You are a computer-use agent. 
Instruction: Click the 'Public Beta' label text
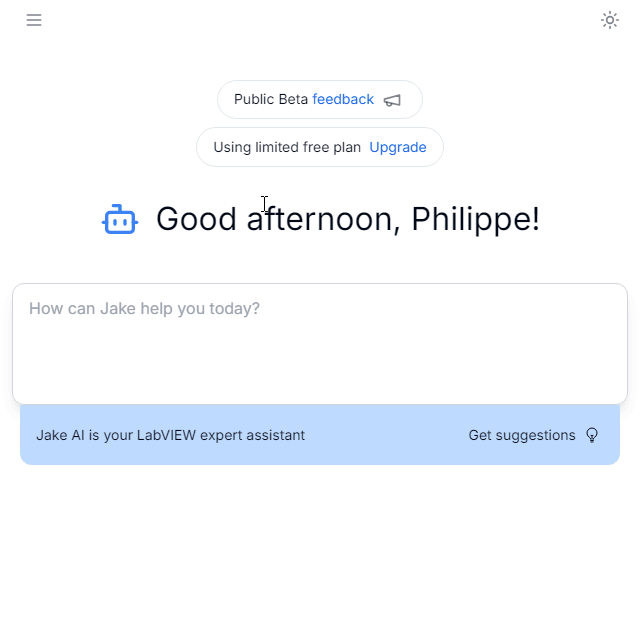pyautogui.click(x=270, y=100)
